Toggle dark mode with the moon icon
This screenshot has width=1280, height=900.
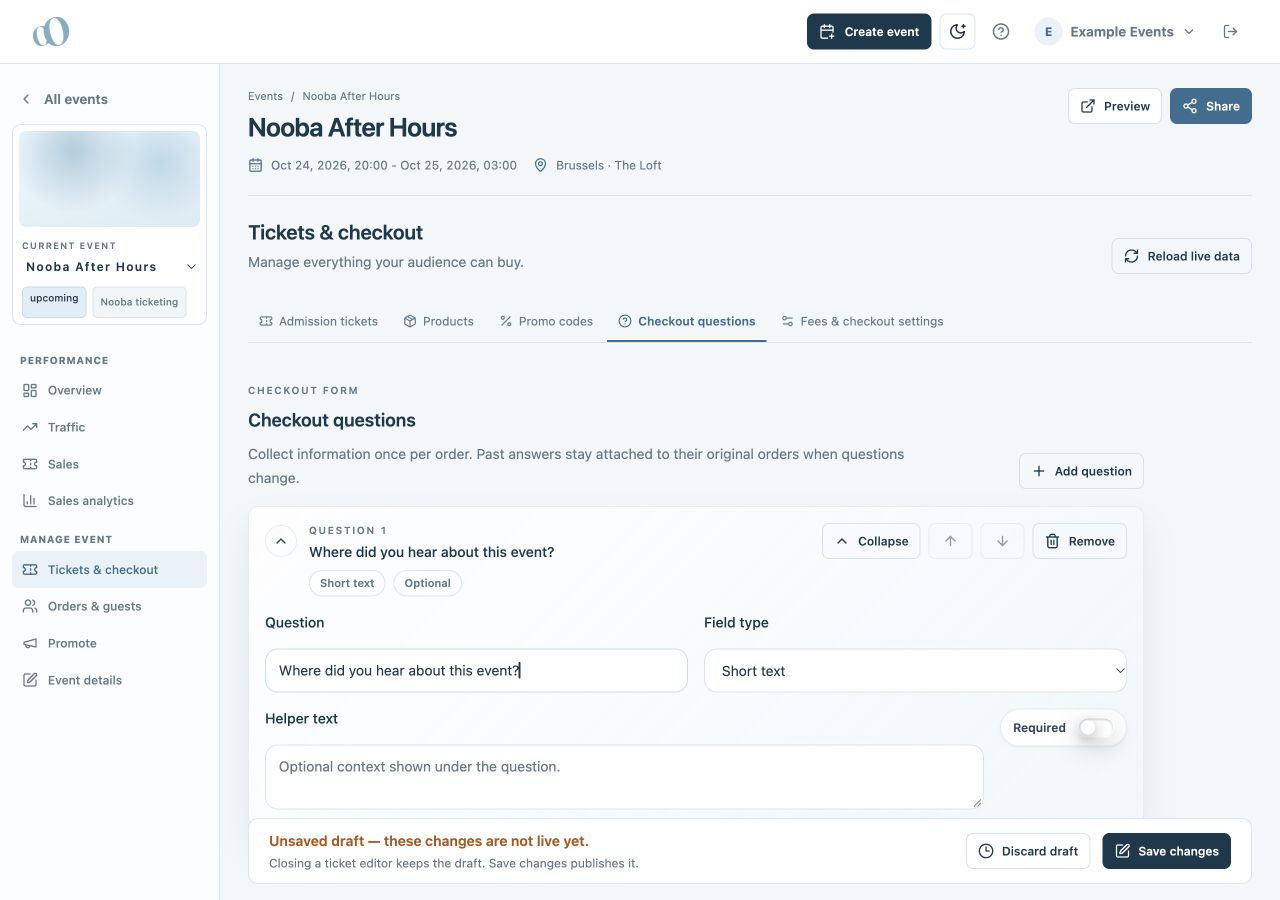(x=957, y=32)
